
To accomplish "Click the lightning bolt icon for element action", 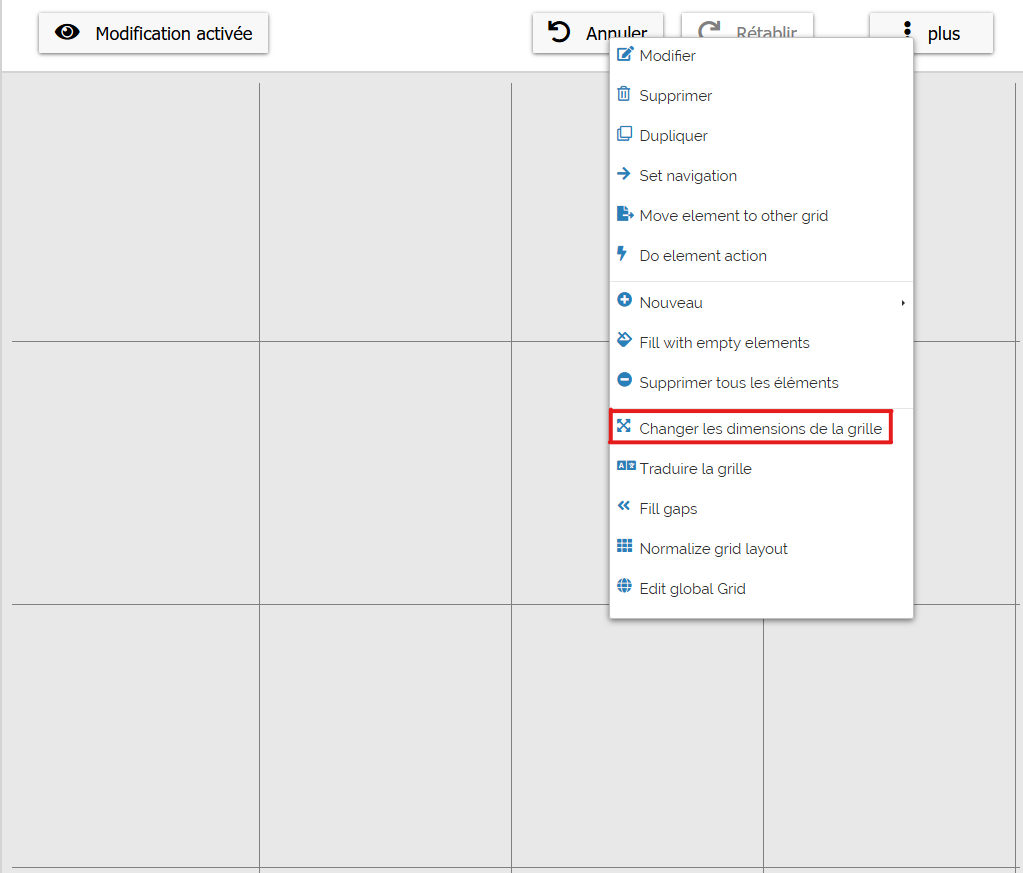I will pos(624,255).
